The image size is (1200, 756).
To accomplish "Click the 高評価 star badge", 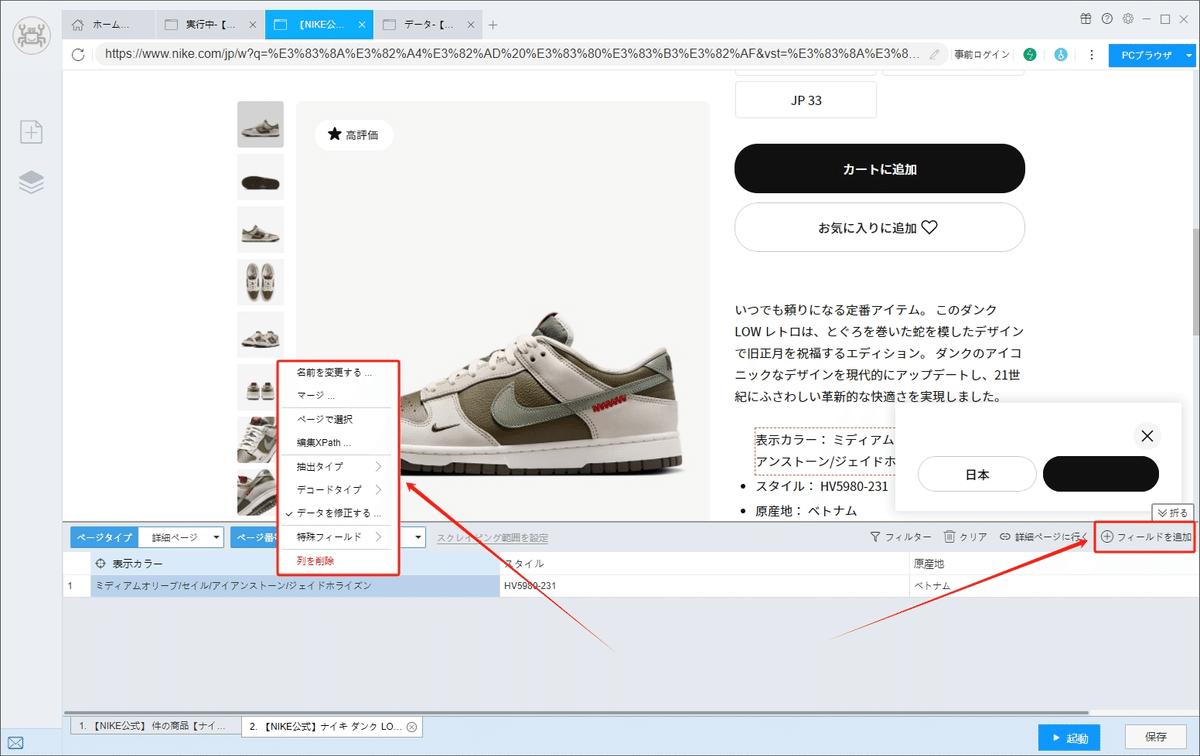I will coord(353,134).
